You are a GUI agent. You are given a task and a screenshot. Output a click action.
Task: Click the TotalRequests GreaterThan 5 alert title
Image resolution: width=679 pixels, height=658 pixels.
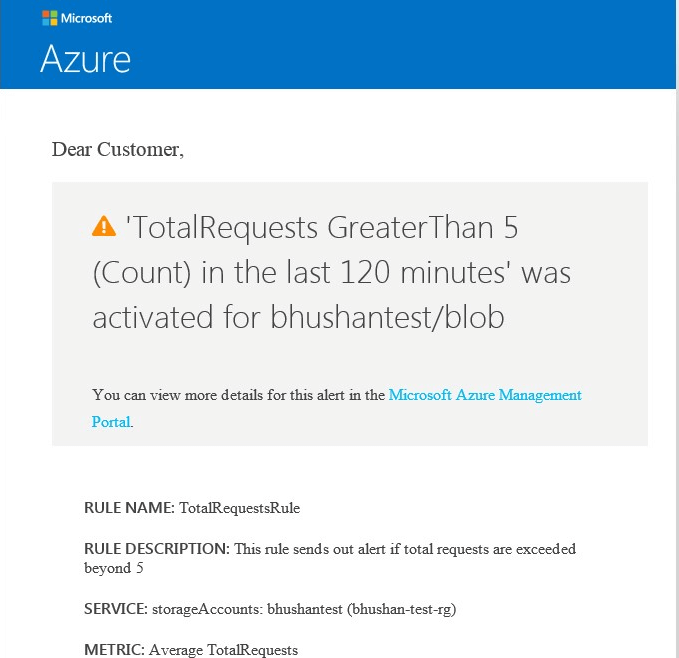(331, 272)
